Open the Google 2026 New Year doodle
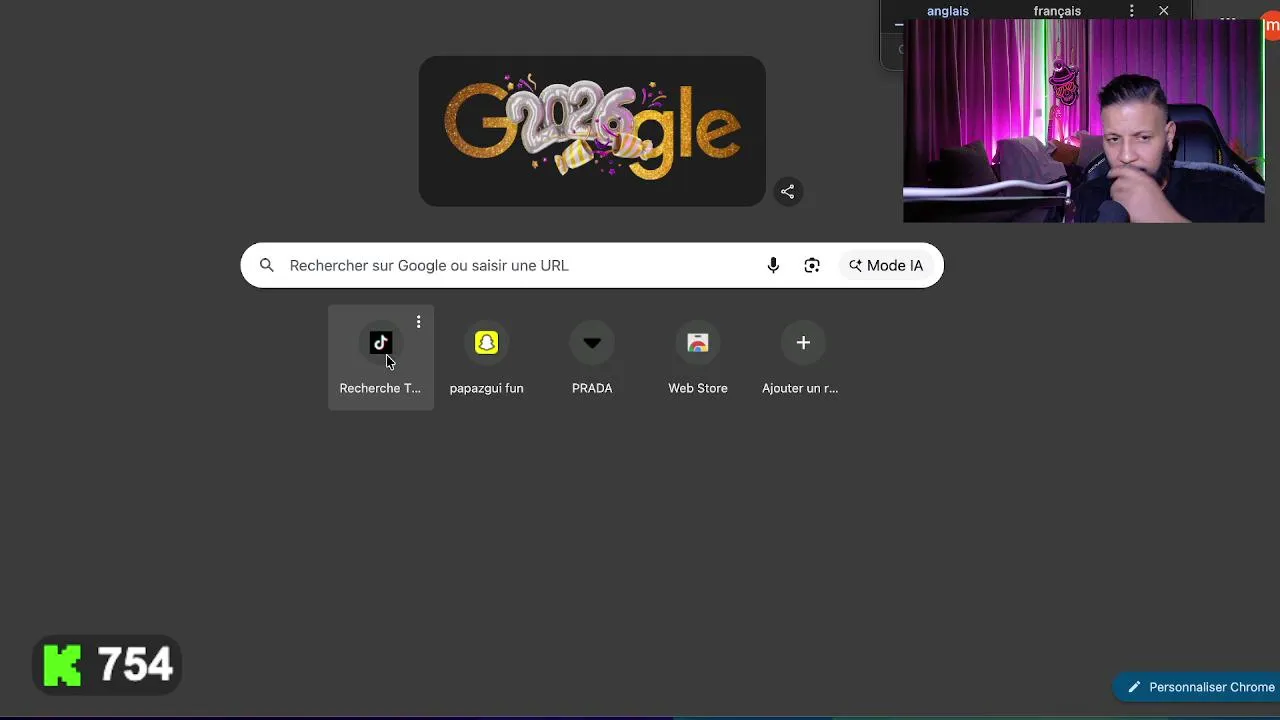 592,131
